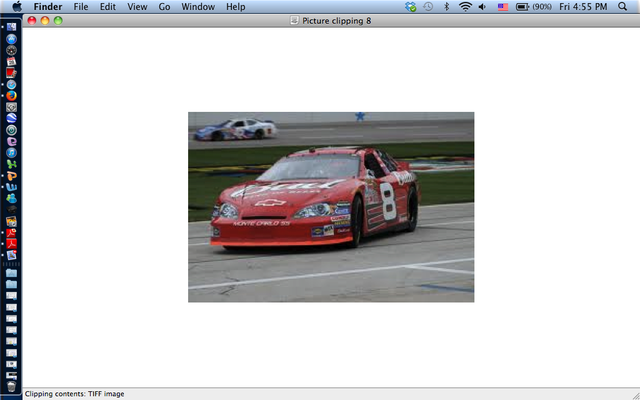Open Google Earth globe in Dock
The image size is (640, 400).
tap(11, 119)
